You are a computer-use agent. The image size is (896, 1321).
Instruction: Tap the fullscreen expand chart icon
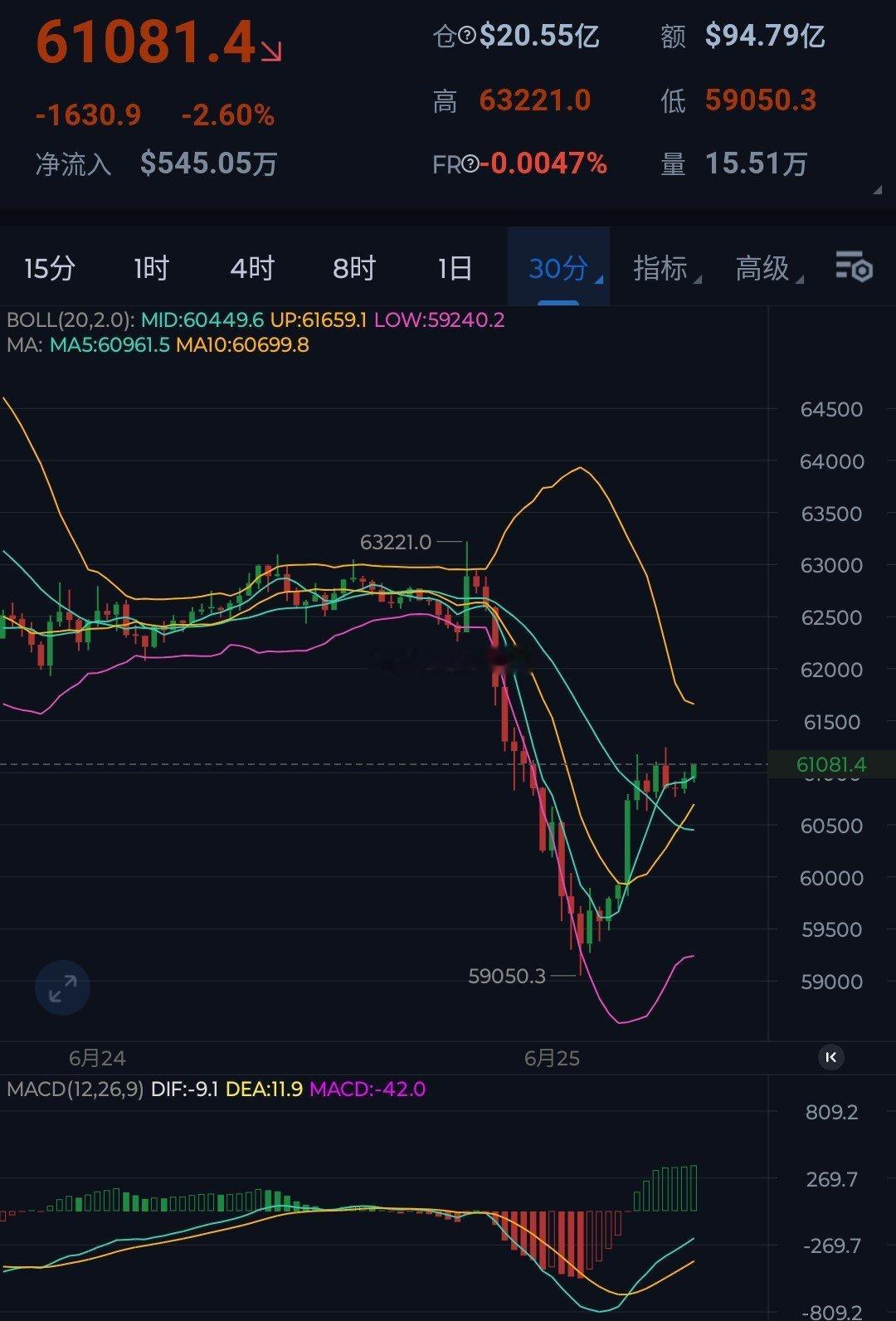pyautogui.click(x=62, y=987)
